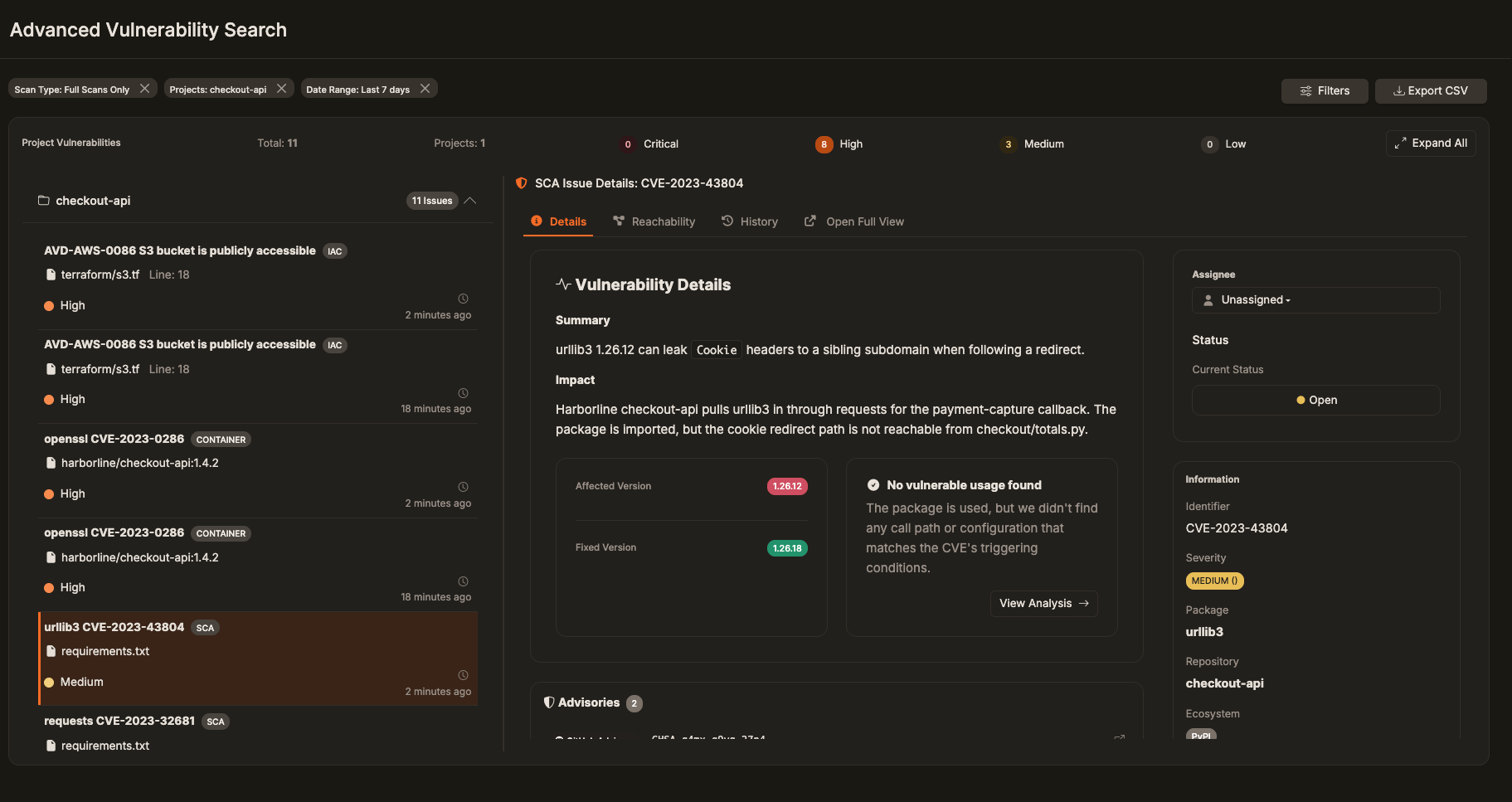Remove the Projects: checkout-api filter chip
Screen dimensions: 1512x802
coord(281,89)
